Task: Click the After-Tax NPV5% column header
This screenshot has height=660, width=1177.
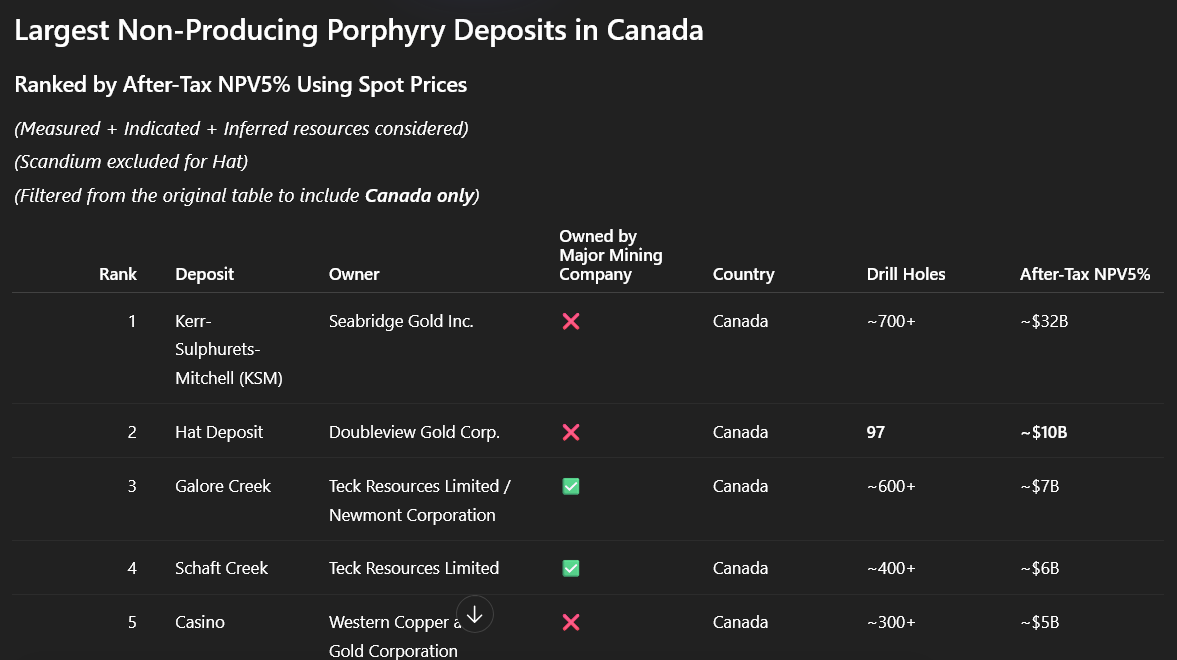Action: coord(1084,274)
